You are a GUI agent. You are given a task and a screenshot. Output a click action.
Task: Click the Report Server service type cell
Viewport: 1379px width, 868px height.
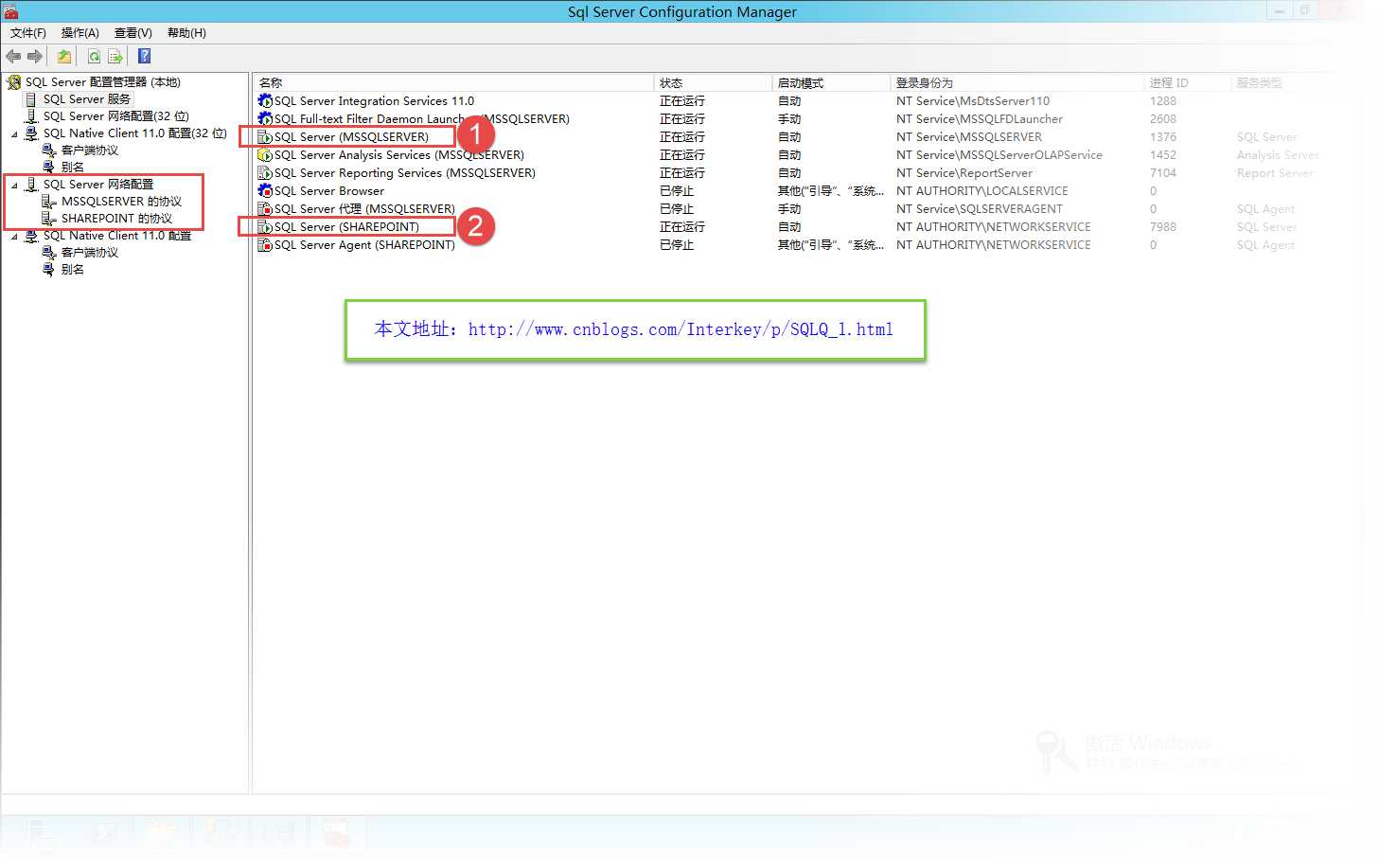tap(1275, 173)
